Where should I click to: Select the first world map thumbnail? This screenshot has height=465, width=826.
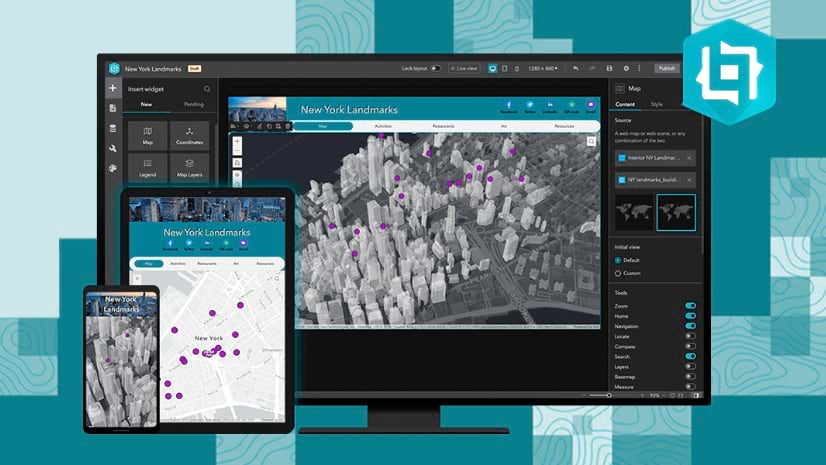[634, 213]
